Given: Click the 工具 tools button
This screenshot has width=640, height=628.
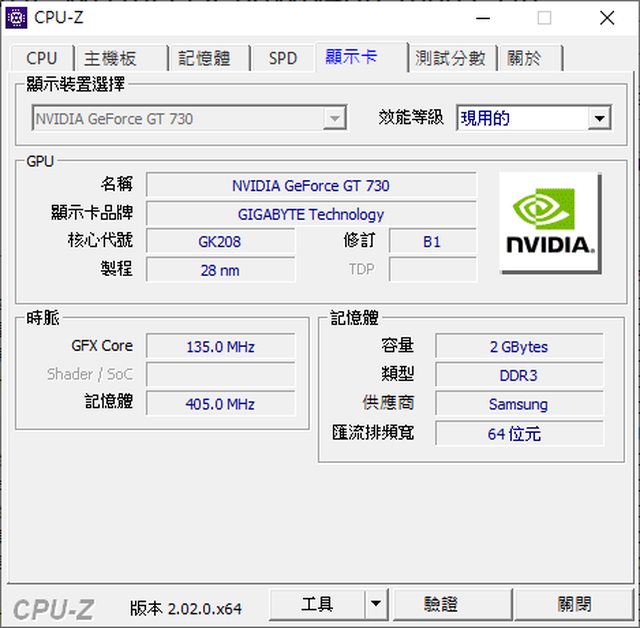Looking at the screenshot, I should pos(317,604).
